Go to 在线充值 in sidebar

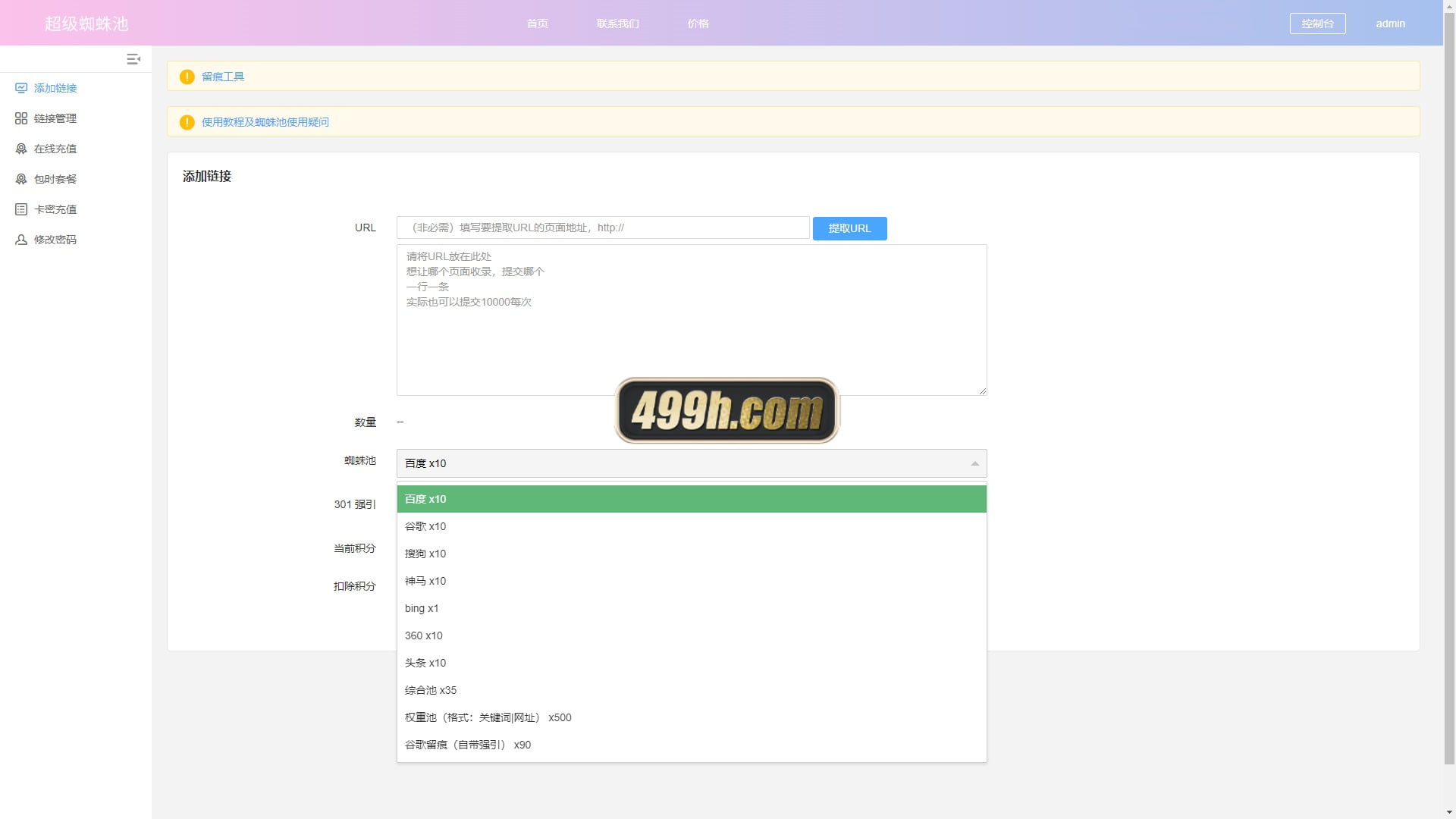pos(55,149)
